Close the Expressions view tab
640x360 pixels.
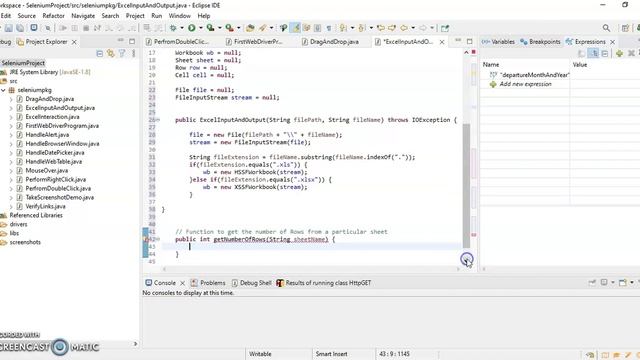click(x=612, y=42)
